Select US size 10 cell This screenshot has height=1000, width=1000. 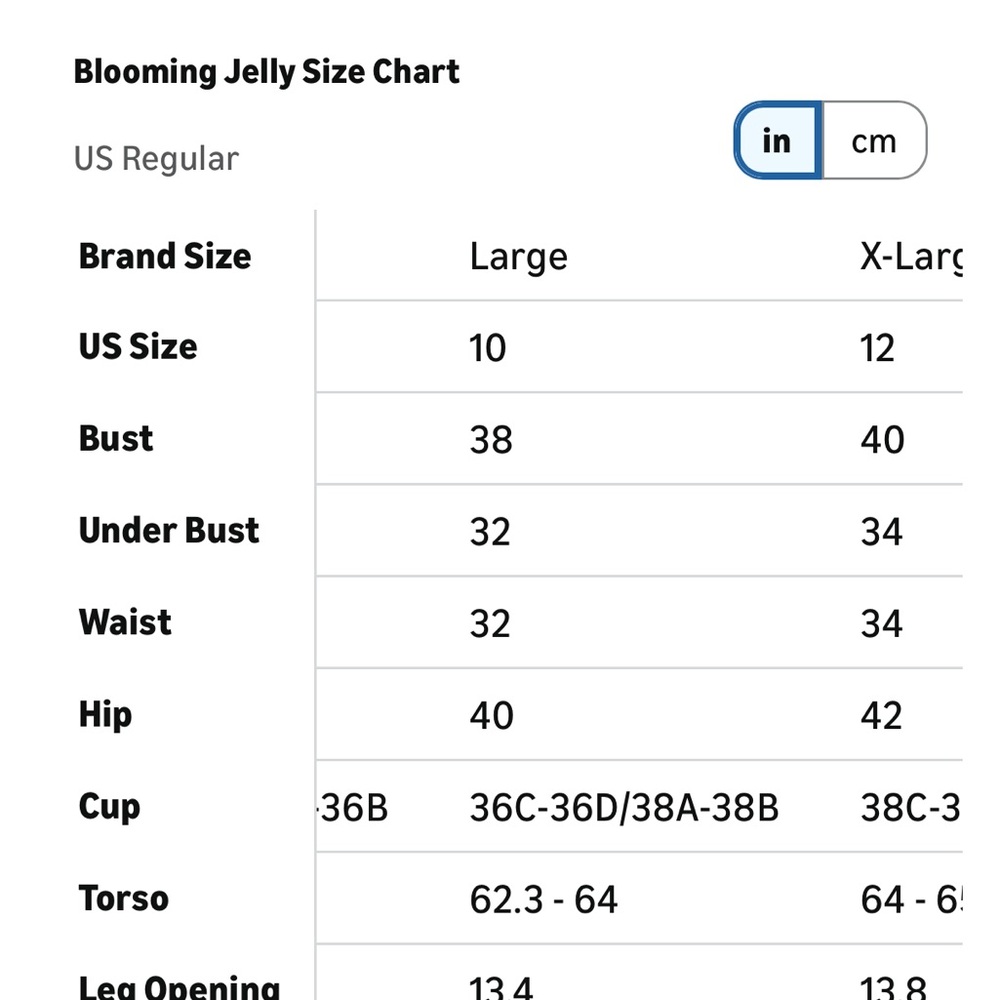point(488,349)
